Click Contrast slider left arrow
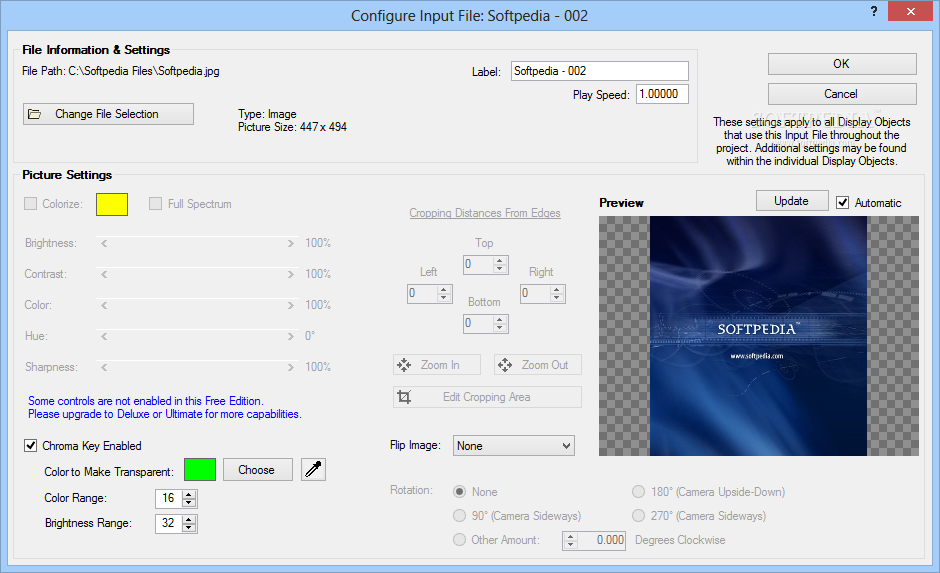The height and width of the screenshot is (573, 940). tap(104, 274)
